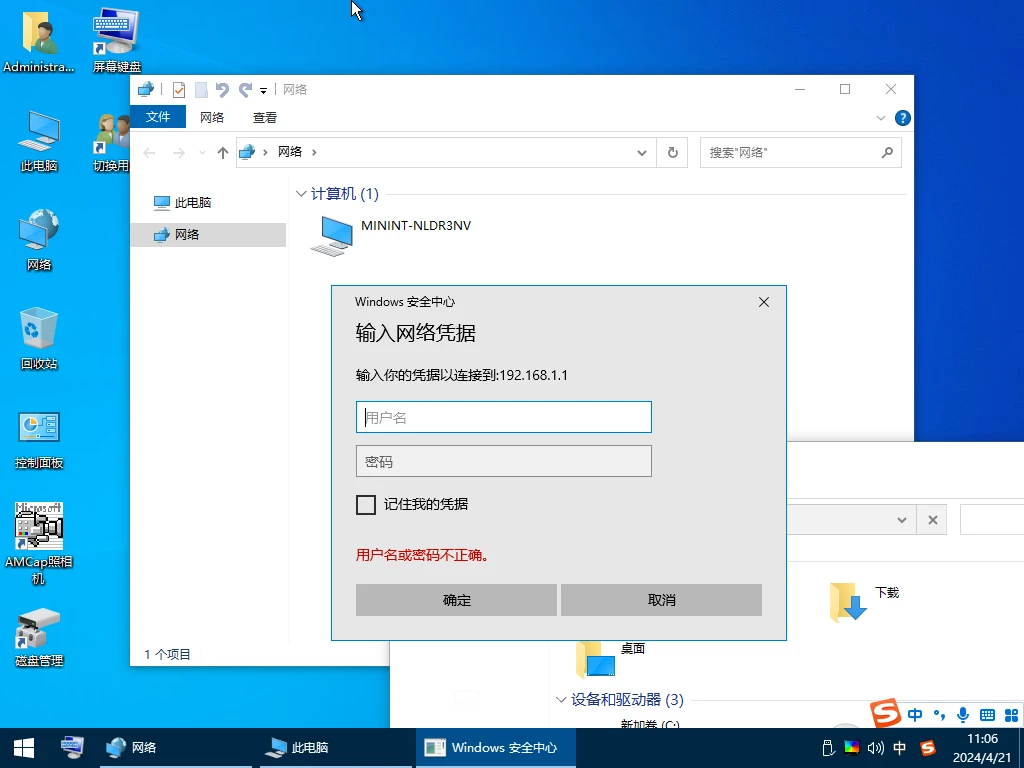The height and width of the screenshot is (768, 1024).
Task: Collapse the 设备和驱动器 (3) group
Action: [x=560, y=699]
